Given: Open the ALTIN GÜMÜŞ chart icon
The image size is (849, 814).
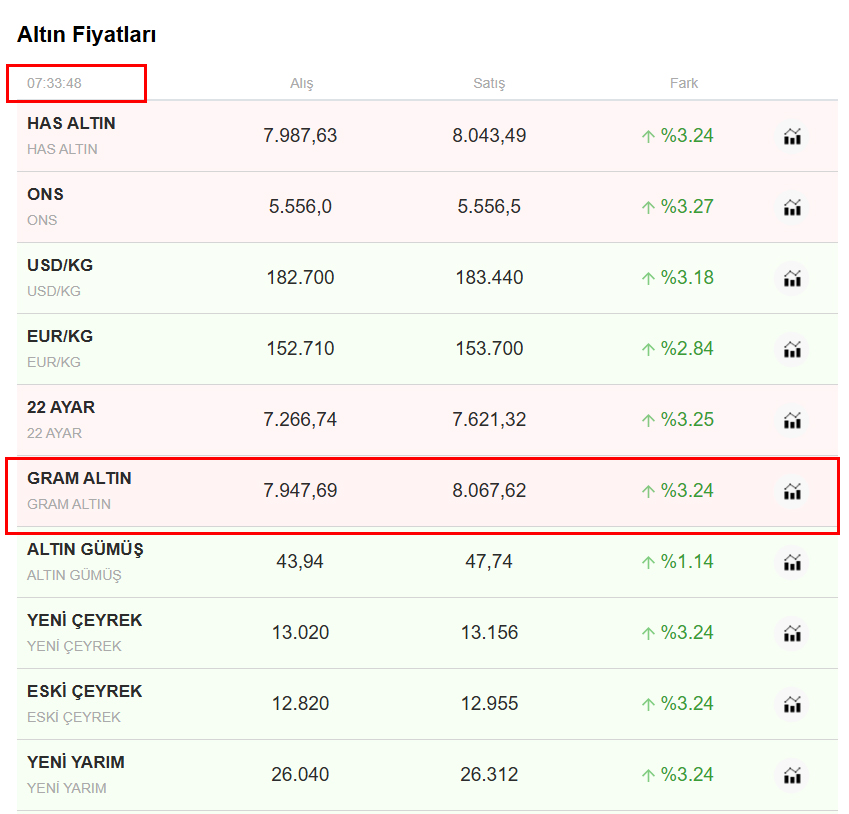Looking at the screenshot, I should pyautogui.click(x=792, y=563).
